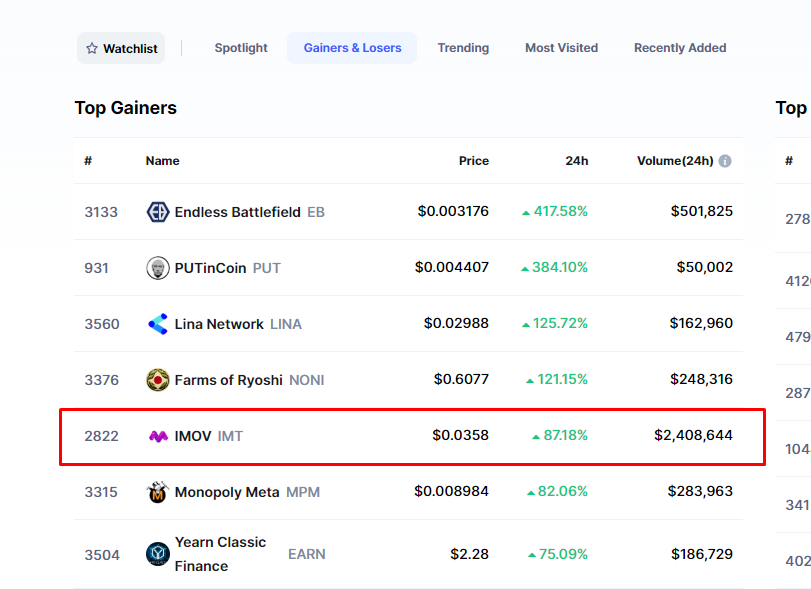The height and width of the screenshot is (589, 811).
Task: Open the Yearn Classic Finance coin page
Action: pyautogui.click(x=220, y=554)
